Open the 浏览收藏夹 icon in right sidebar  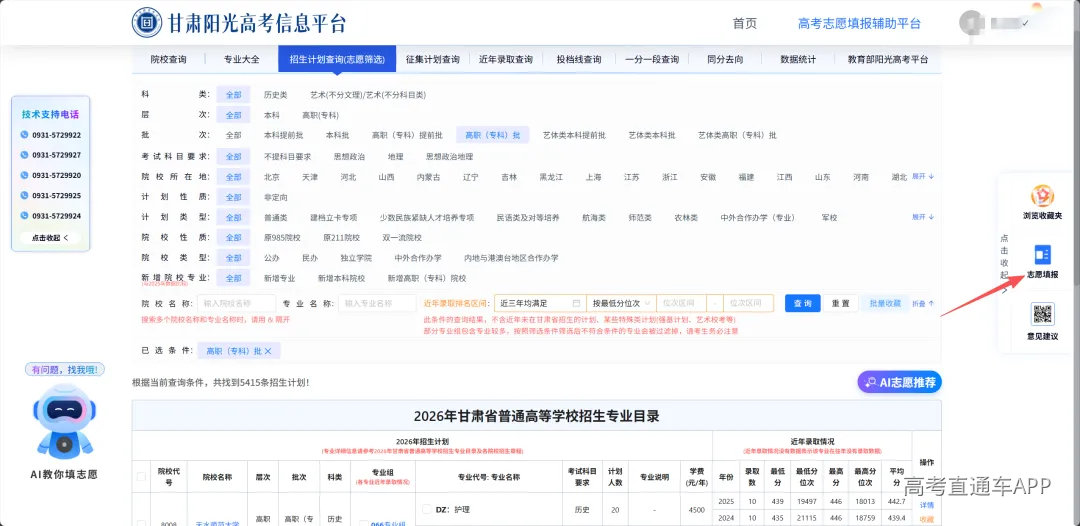point(1042,196)
